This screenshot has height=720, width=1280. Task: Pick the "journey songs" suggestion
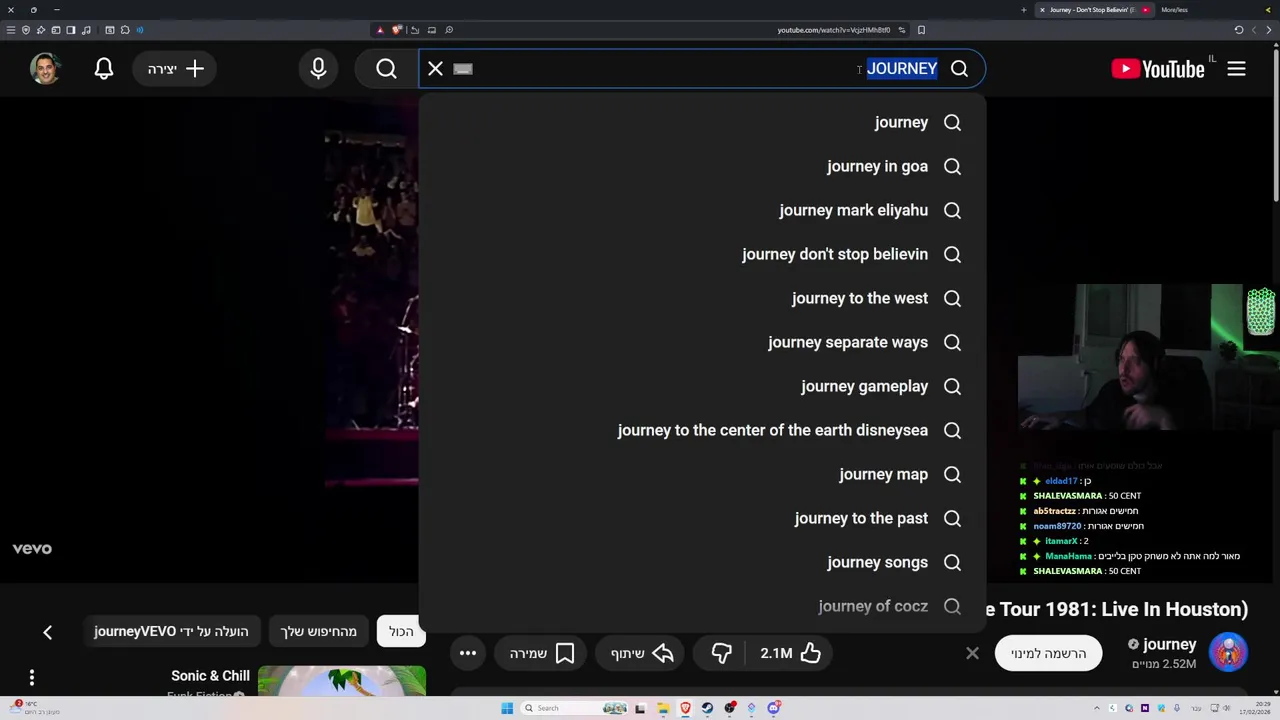(702, 562)
